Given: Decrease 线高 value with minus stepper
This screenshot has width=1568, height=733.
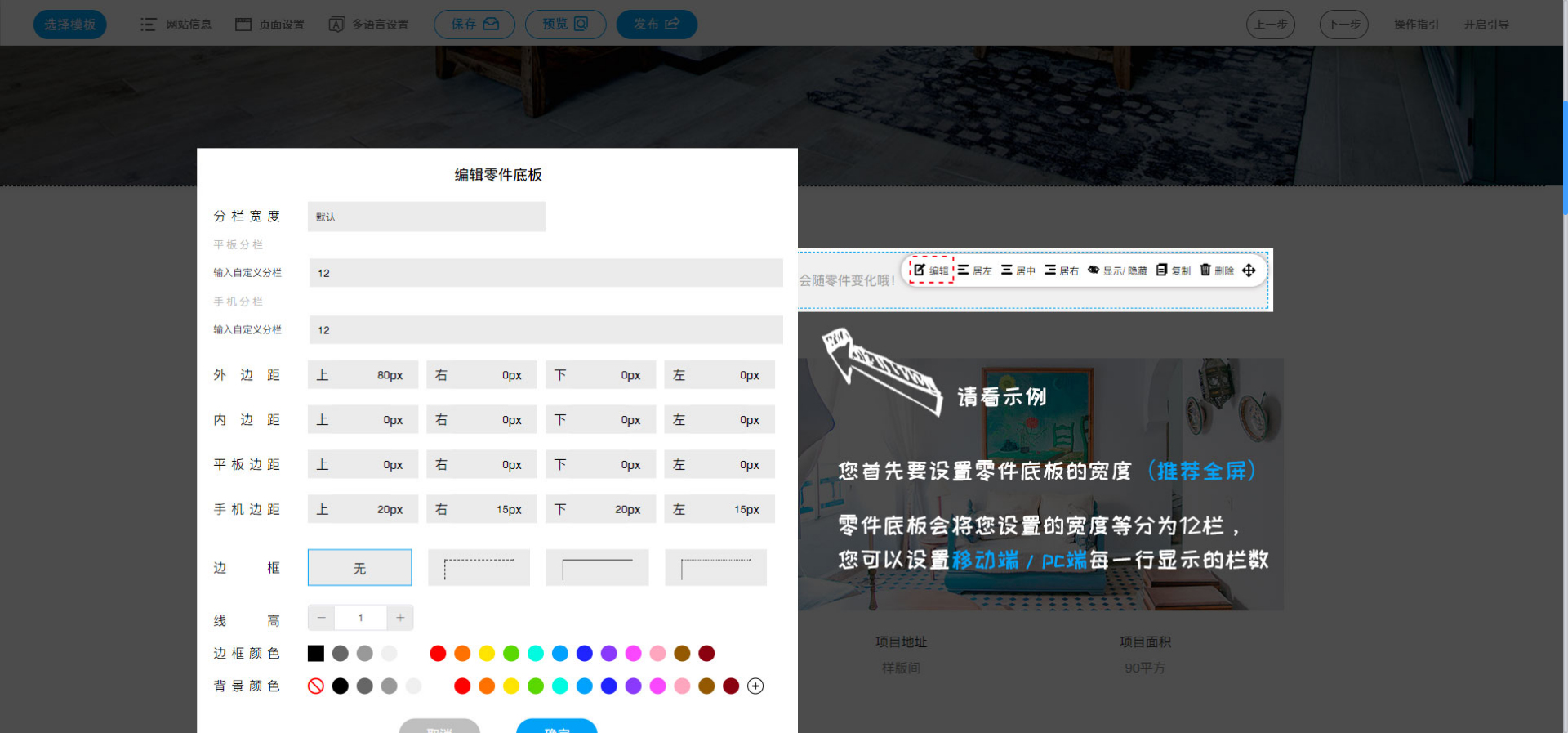Looking at the screenshot, I should (x=322, y=618).
